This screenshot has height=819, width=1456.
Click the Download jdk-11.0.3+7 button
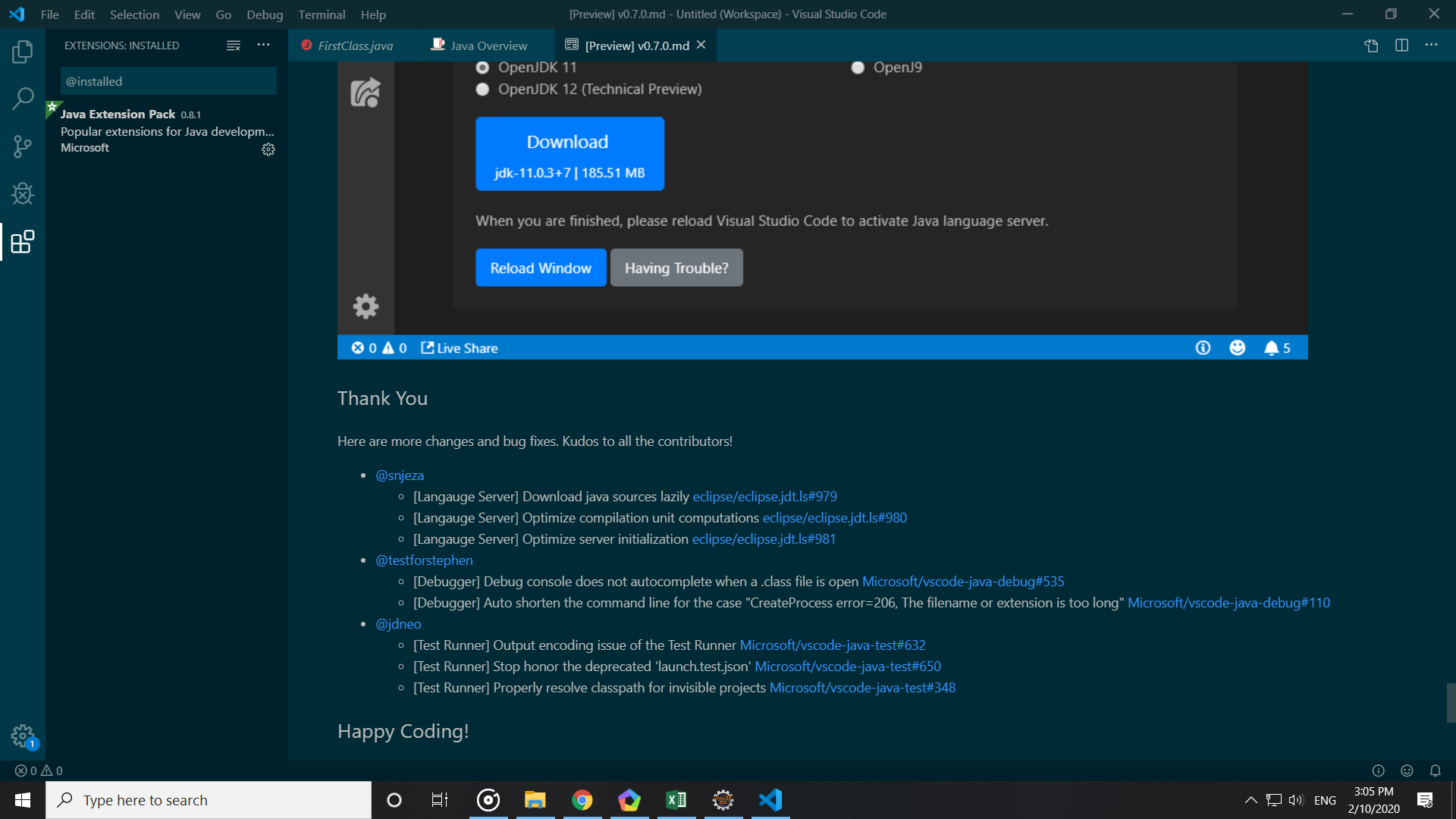pyautogui.click(x=570, y=154)
